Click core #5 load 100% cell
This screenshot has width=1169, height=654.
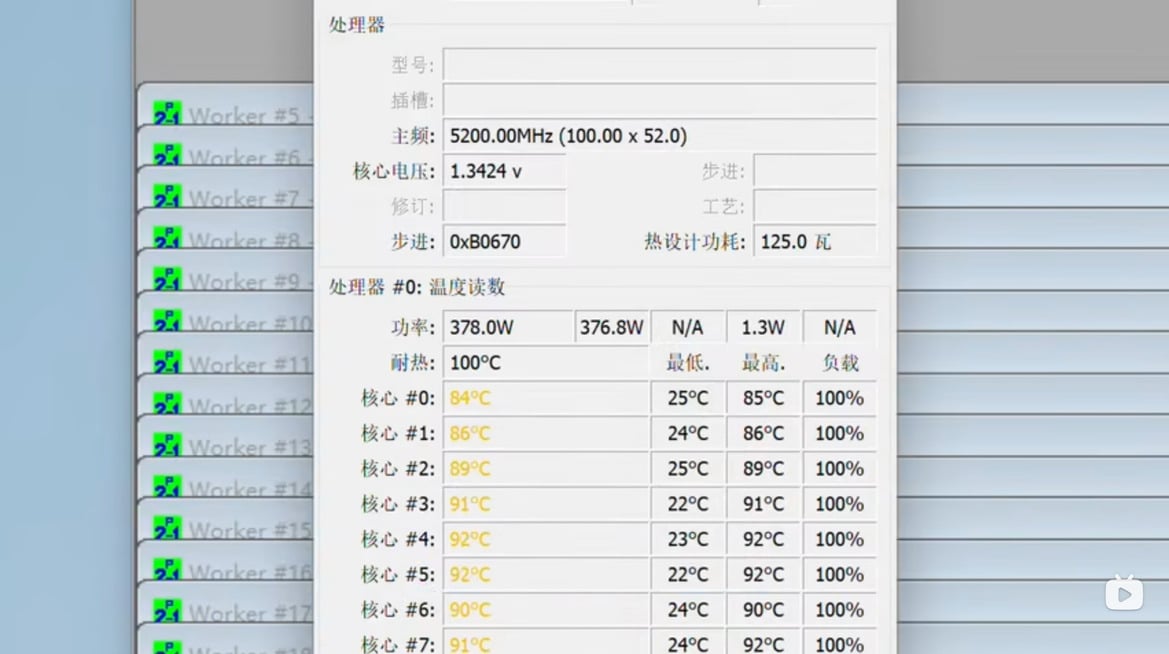point(839,574)
